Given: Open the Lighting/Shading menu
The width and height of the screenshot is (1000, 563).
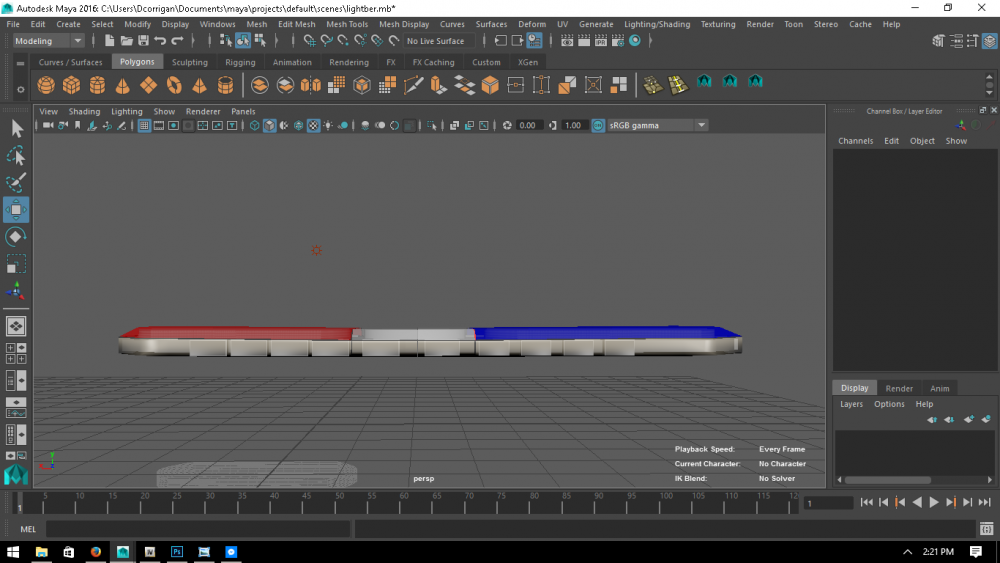Looking at the screenshot, I should pyautogui.click(x=657, y=24).
